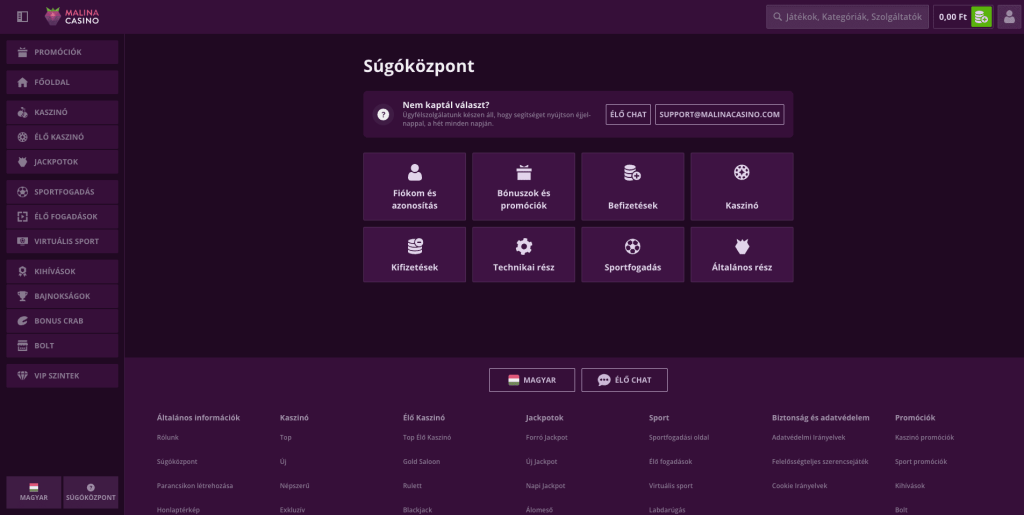Open the user profile icon
Viewport: 1024px width, 515px height.
1009,16
